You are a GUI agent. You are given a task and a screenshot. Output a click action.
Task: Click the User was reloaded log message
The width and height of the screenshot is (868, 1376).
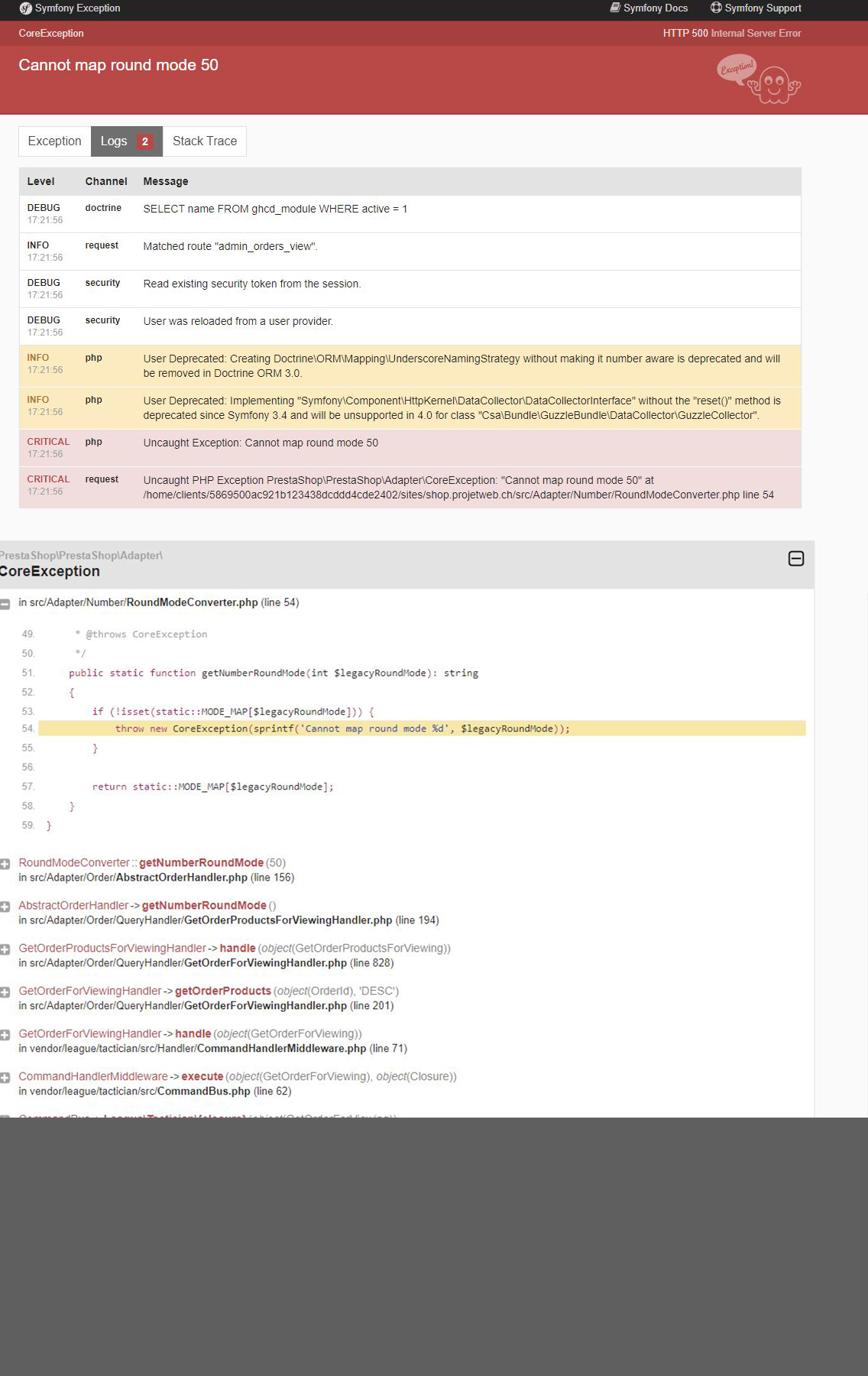[238, 321]
